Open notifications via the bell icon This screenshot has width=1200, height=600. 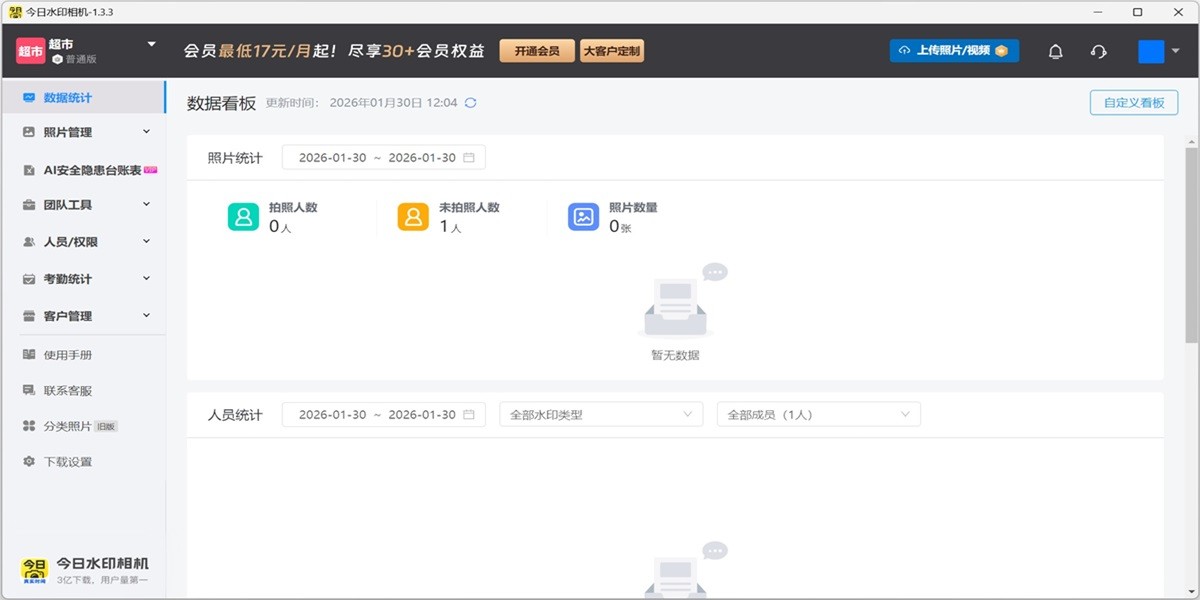click(x=1055, y=49)
